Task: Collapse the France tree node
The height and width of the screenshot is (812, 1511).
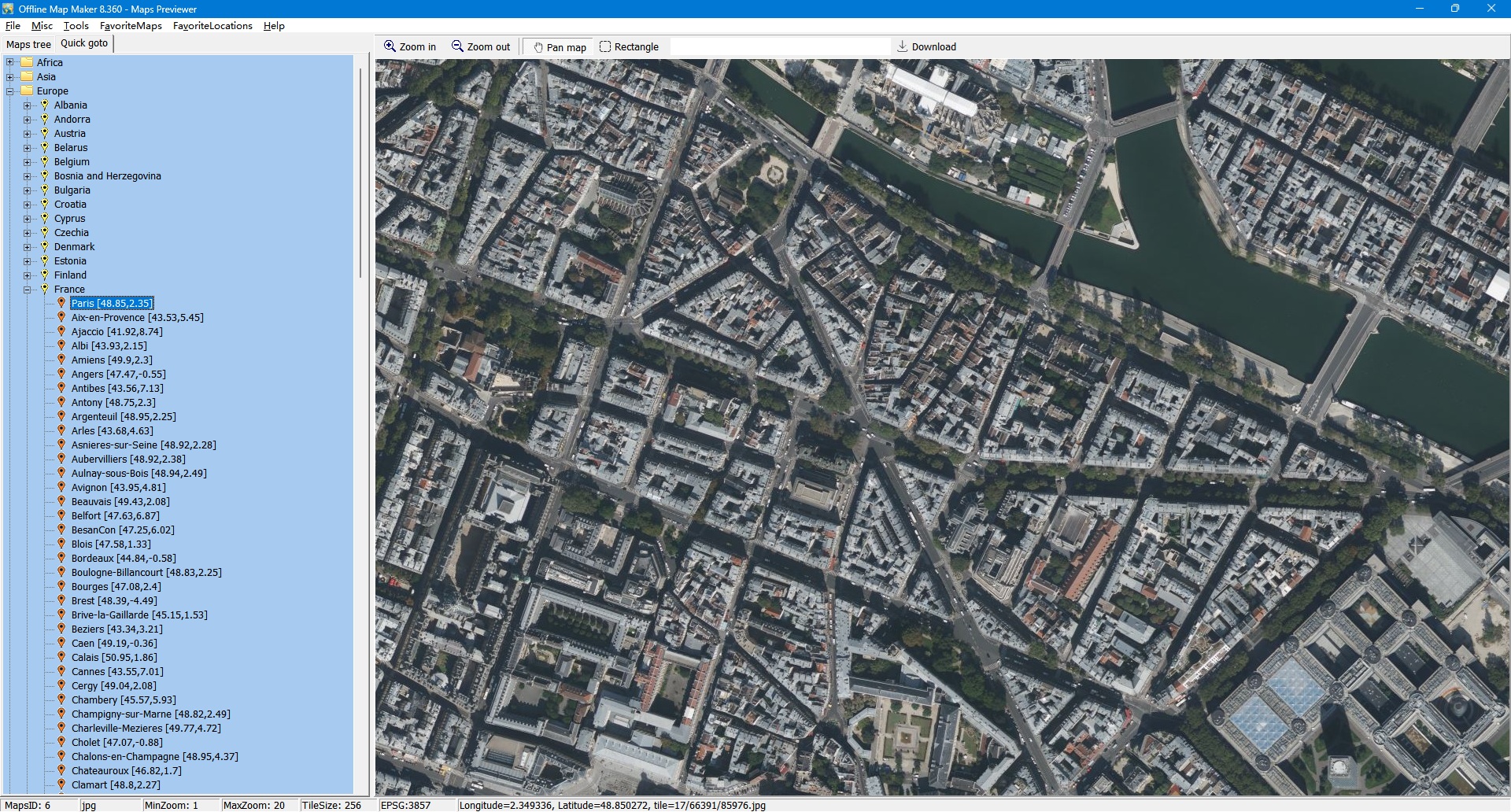Action: tap(28, 289)
